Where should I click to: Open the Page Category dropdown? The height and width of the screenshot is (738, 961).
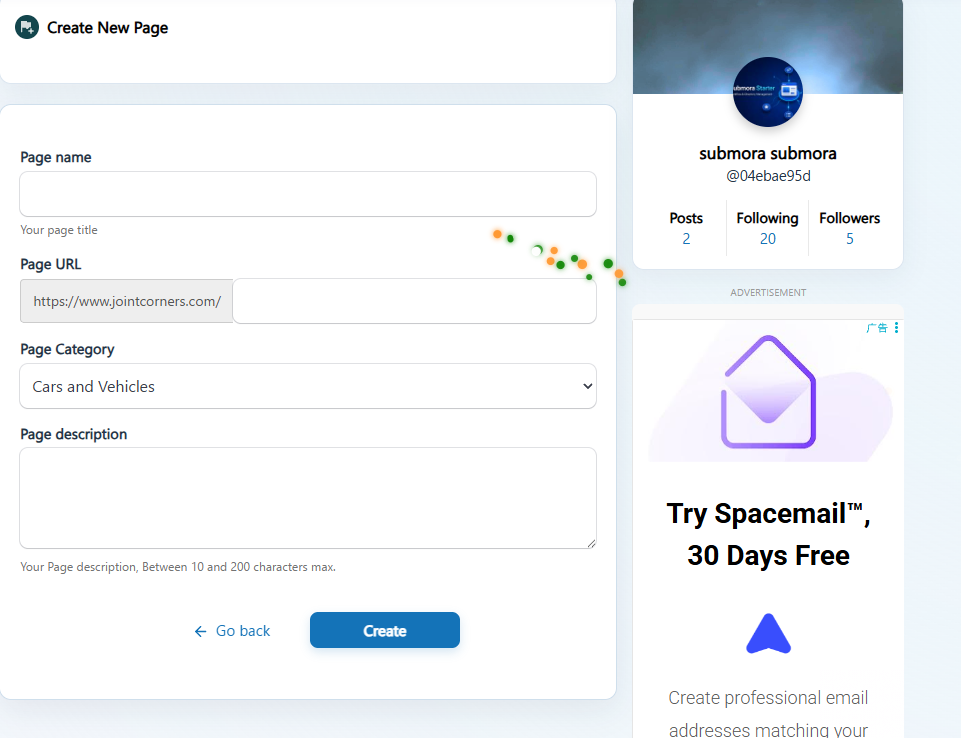click(x=308, y=386)
